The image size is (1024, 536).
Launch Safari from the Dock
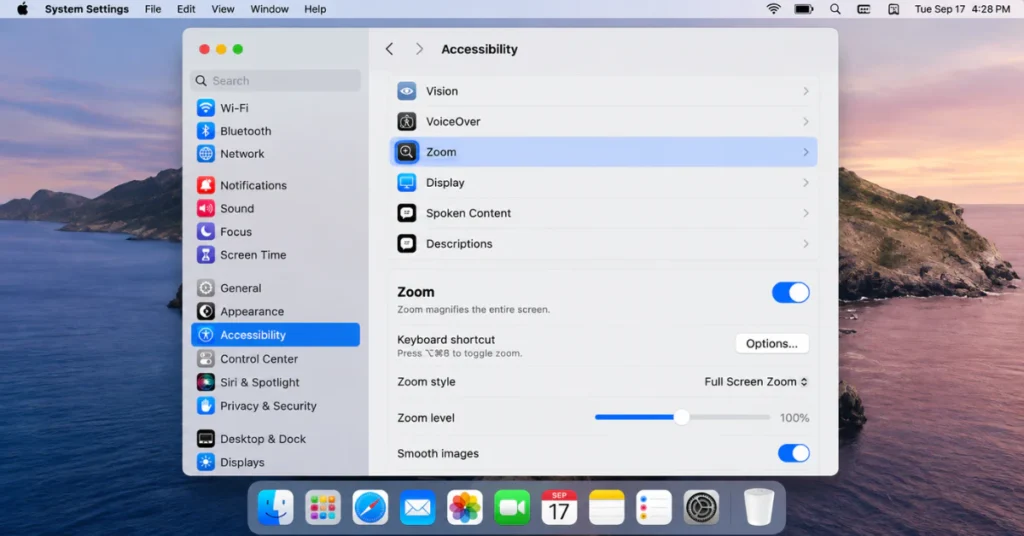coord(370,507)
